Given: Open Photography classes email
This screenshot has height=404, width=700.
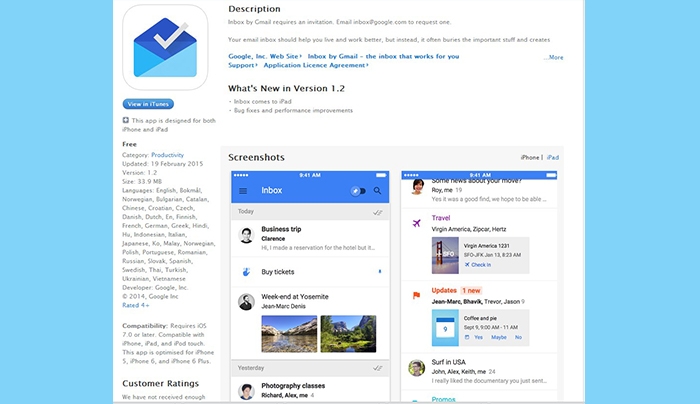Looking at the screenshot, I should [x=310, y=389].
